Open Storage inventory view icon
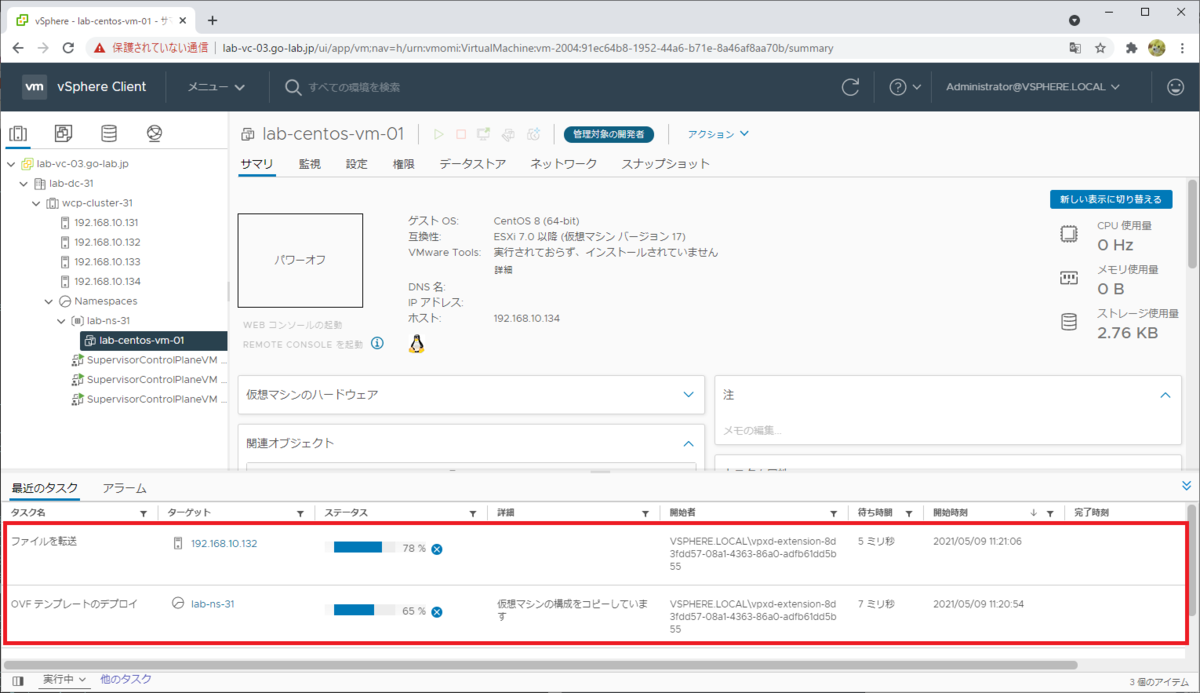 pyautogui.click(x=108, y=133)
